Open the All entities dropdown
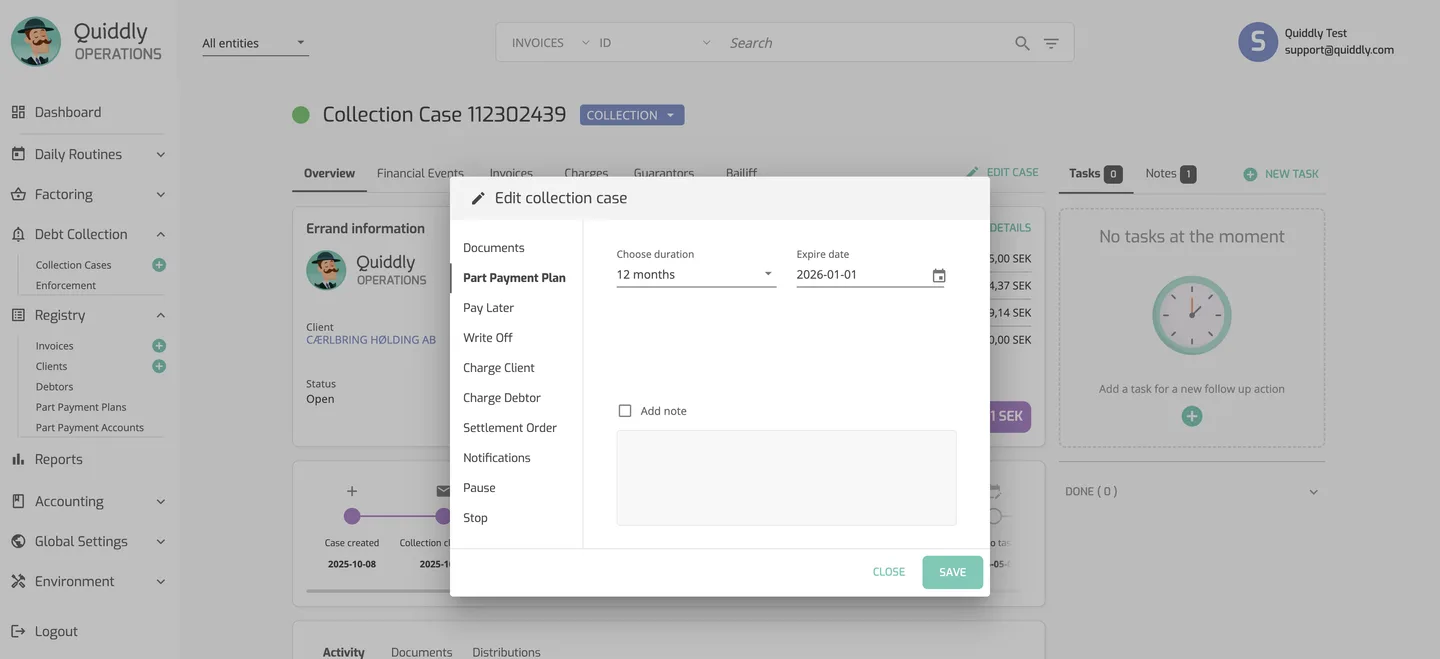 click(x=255, y=43)
